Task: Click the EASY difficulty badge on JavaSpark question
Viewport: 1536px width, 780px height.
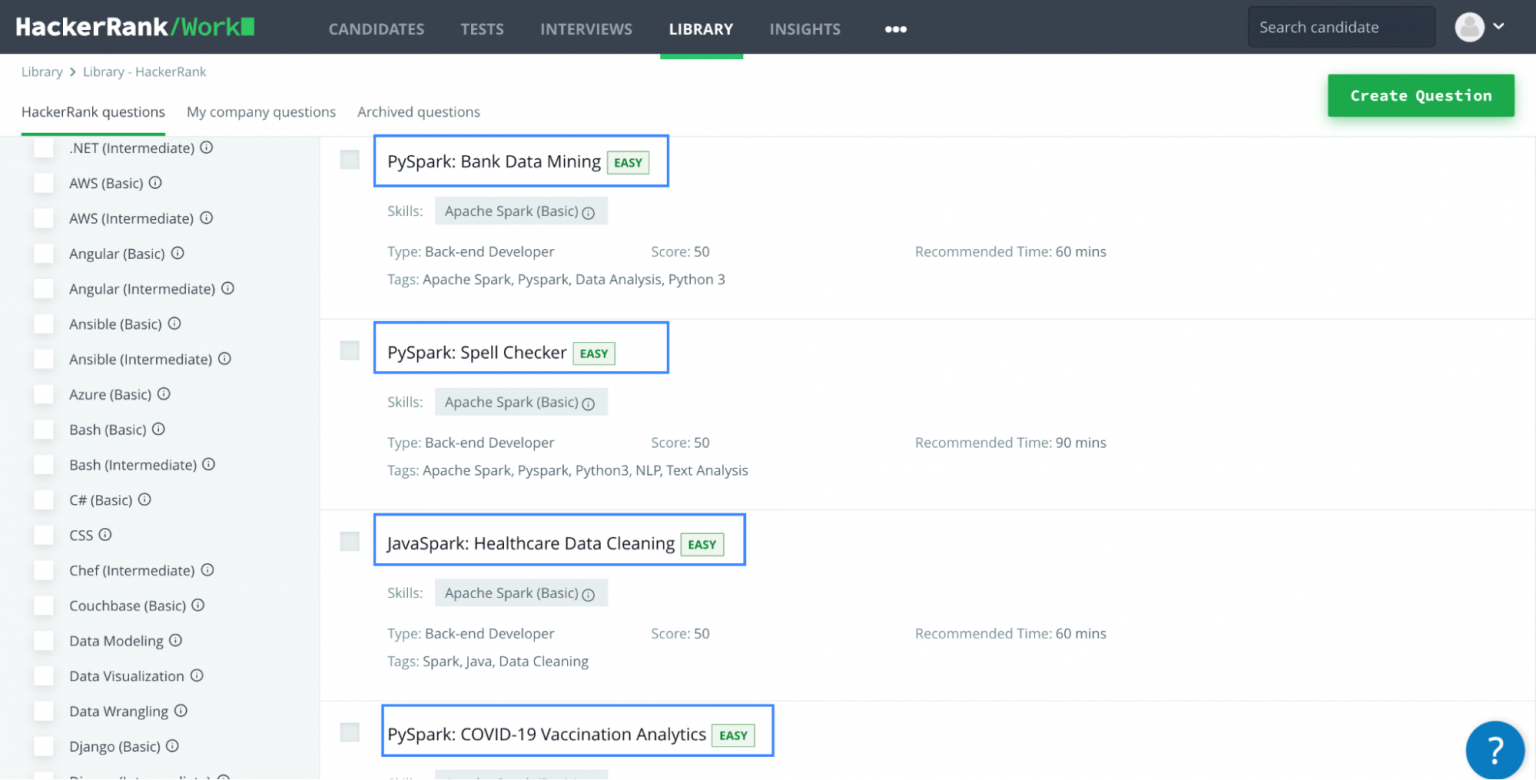Action: pyautogui.click(x=702, y=544)
